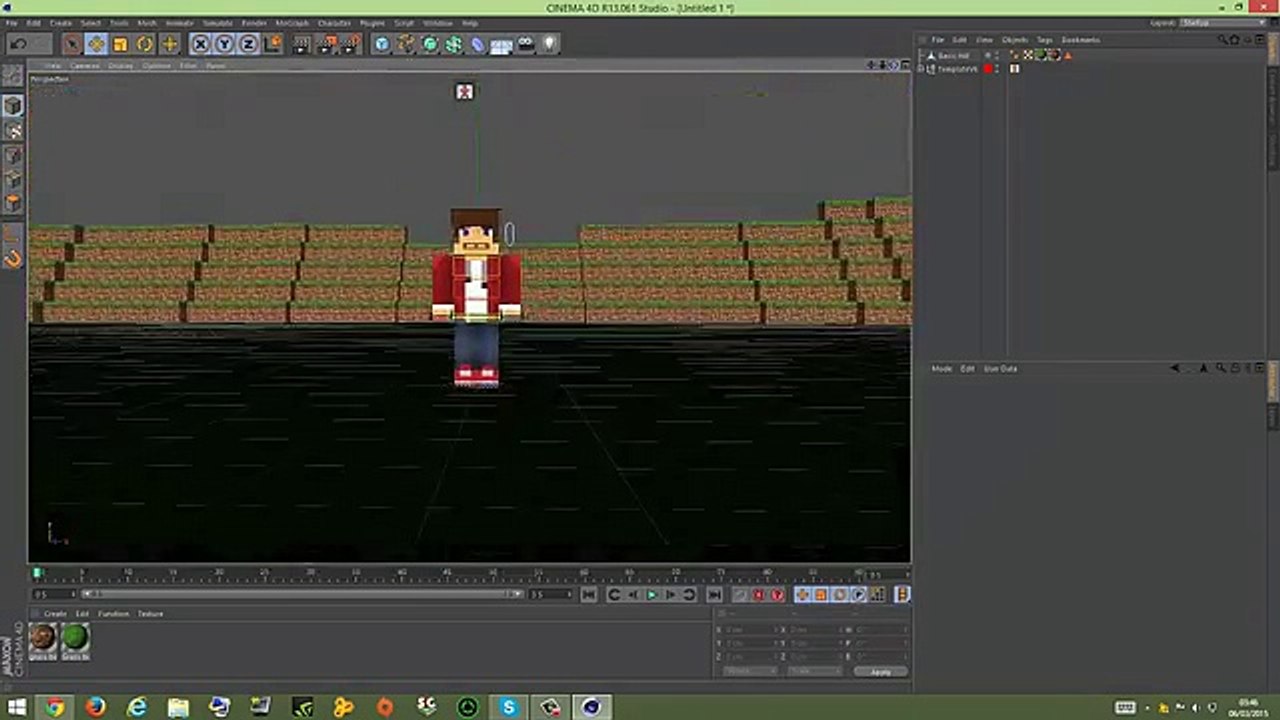Toggle Y axis lock
1280x720 pixels.
pyautogui.click(x=224, y=44)
